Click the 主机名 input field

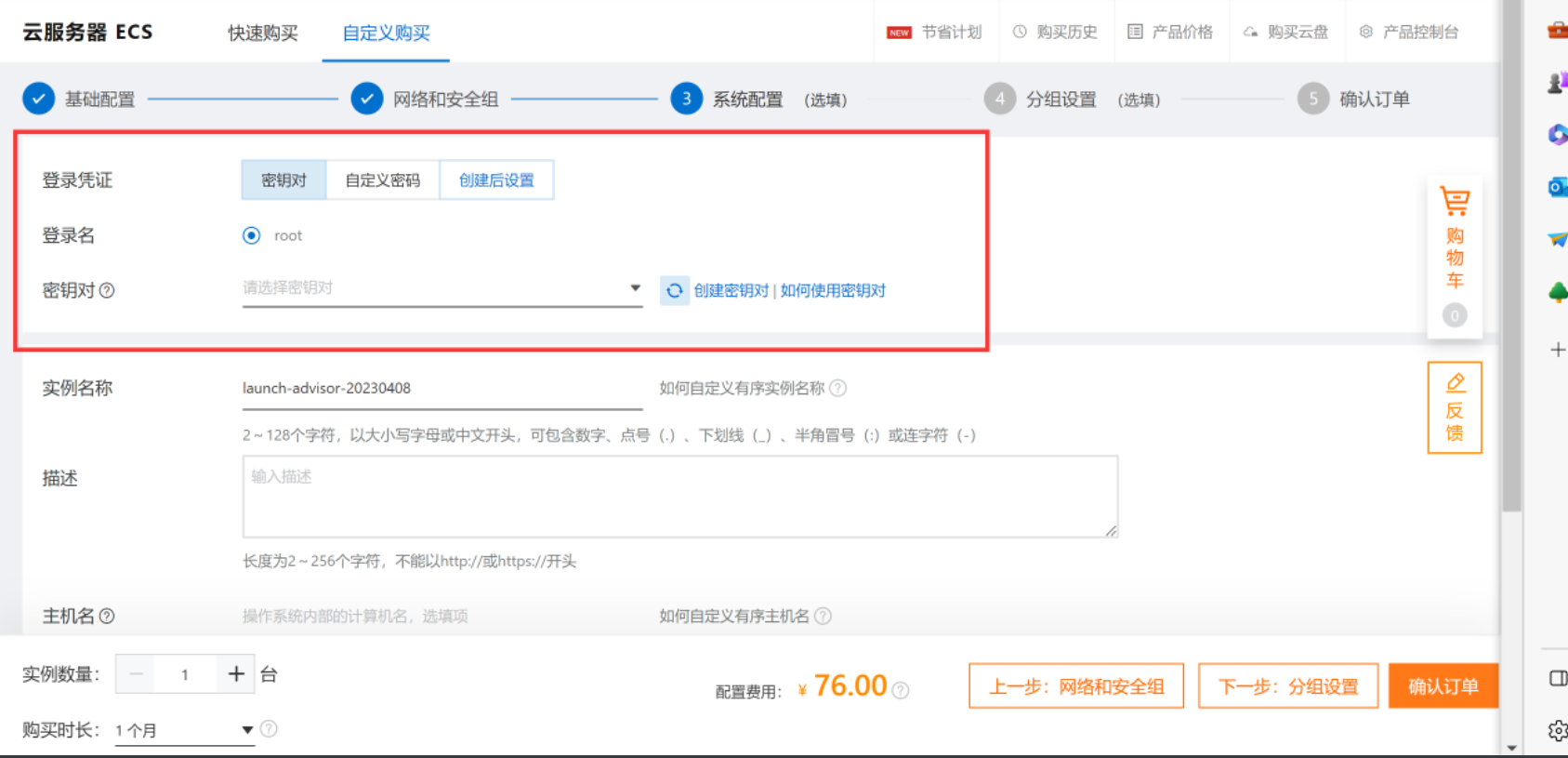tap(442, 616)
